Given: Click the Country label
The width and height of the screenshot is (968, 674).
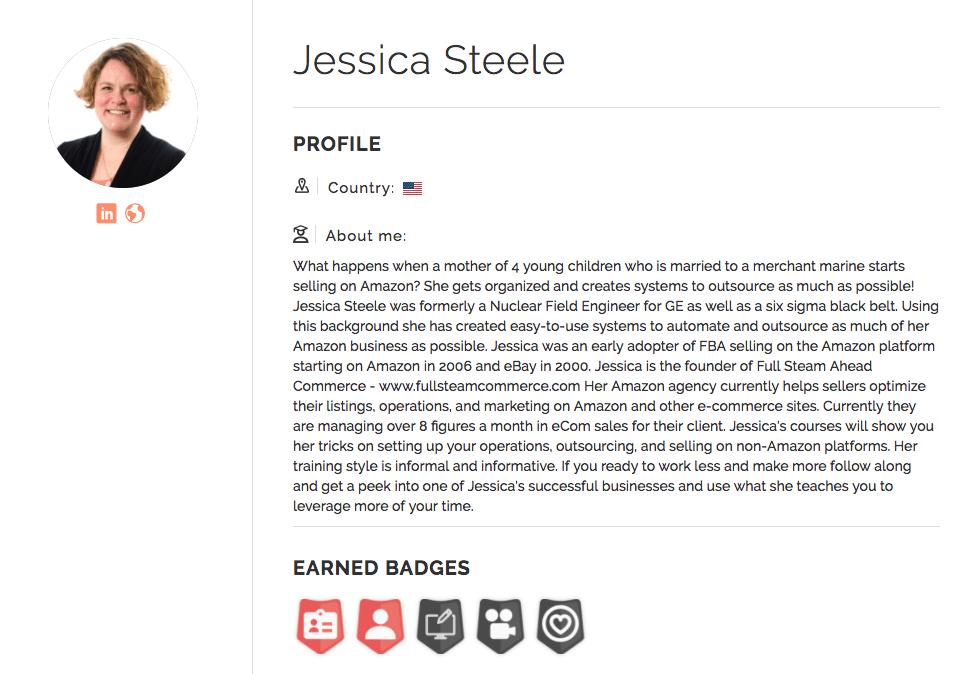Looking at the screenshot, I should coord(360,188).
